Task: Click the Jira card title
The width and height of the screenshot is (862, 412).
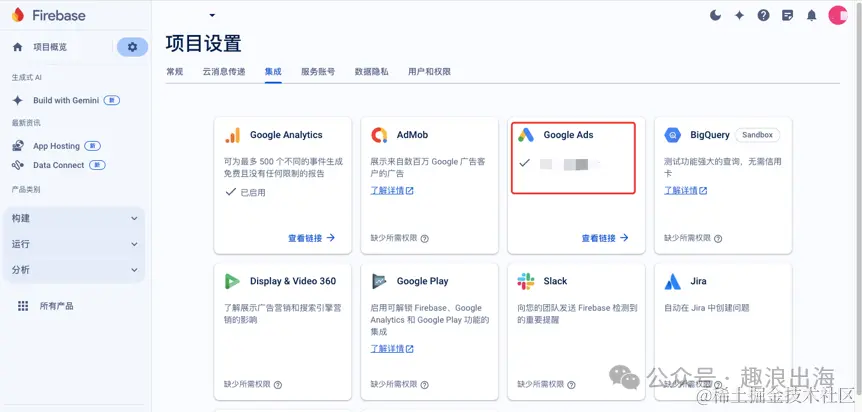Action: [698, 281]
